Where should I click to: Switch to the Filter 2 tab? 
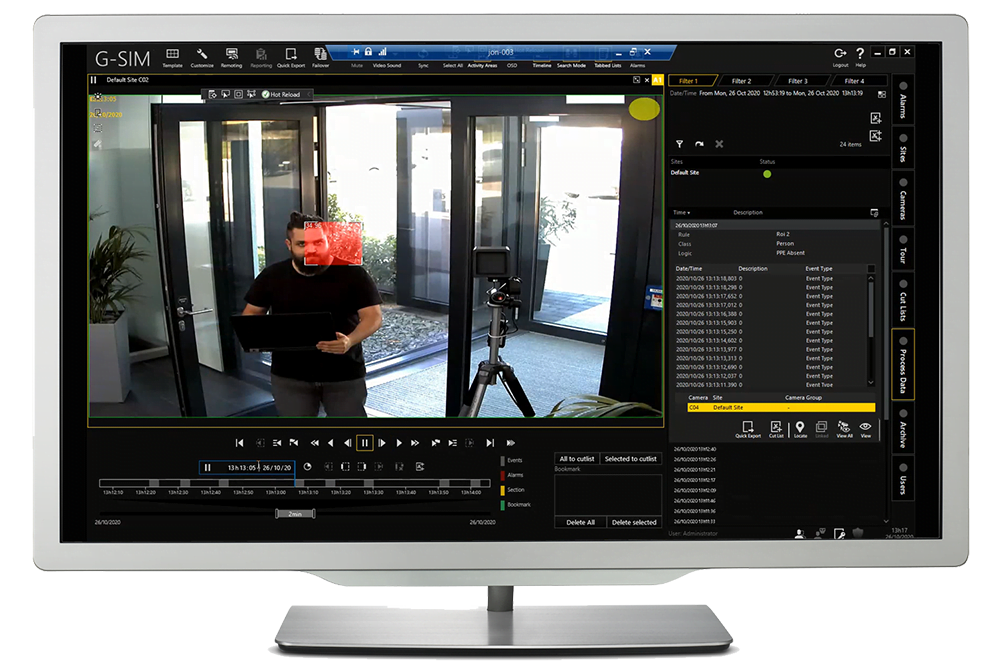741,81
